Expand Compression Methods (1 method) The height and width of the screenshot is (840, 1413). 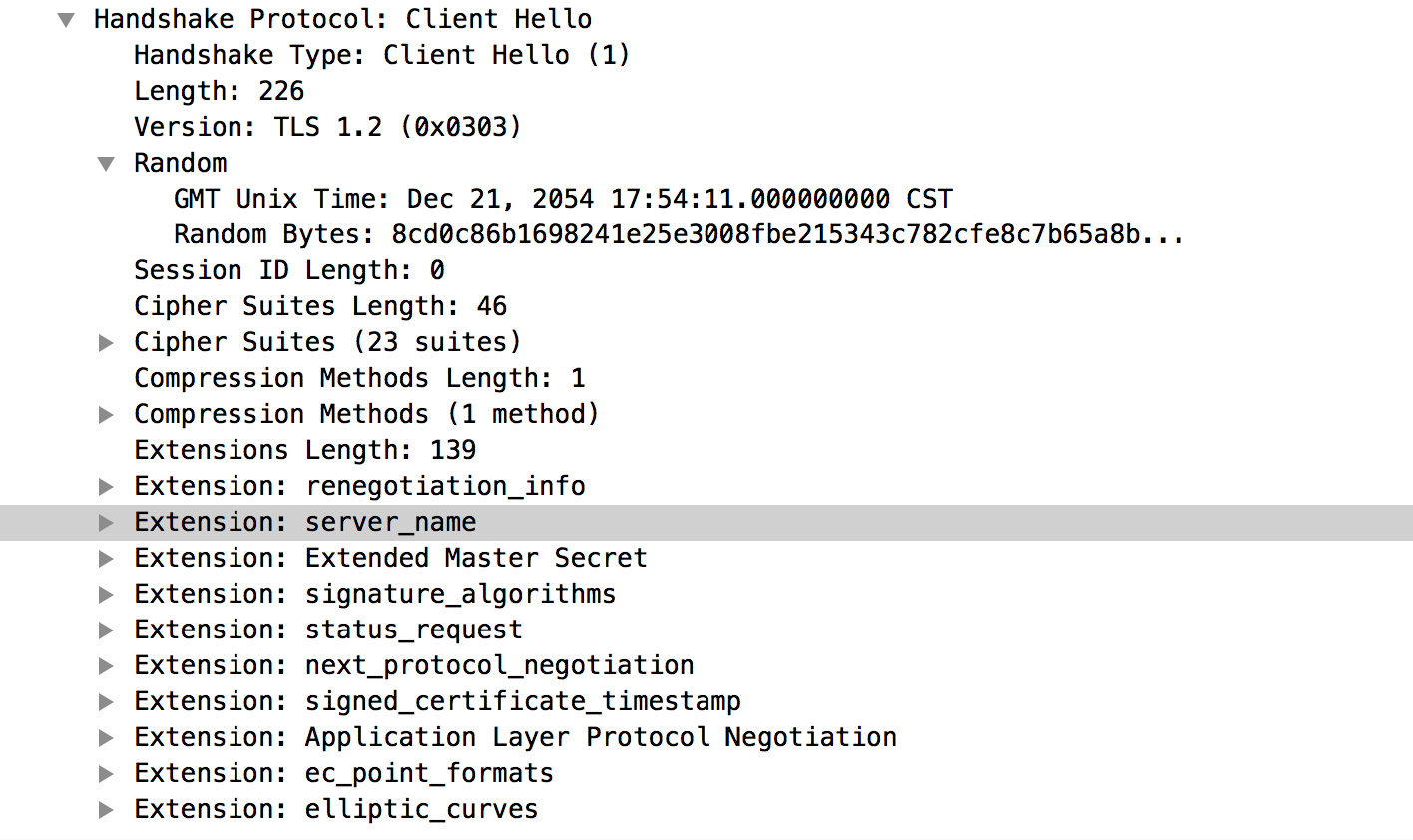coord(106,415)
